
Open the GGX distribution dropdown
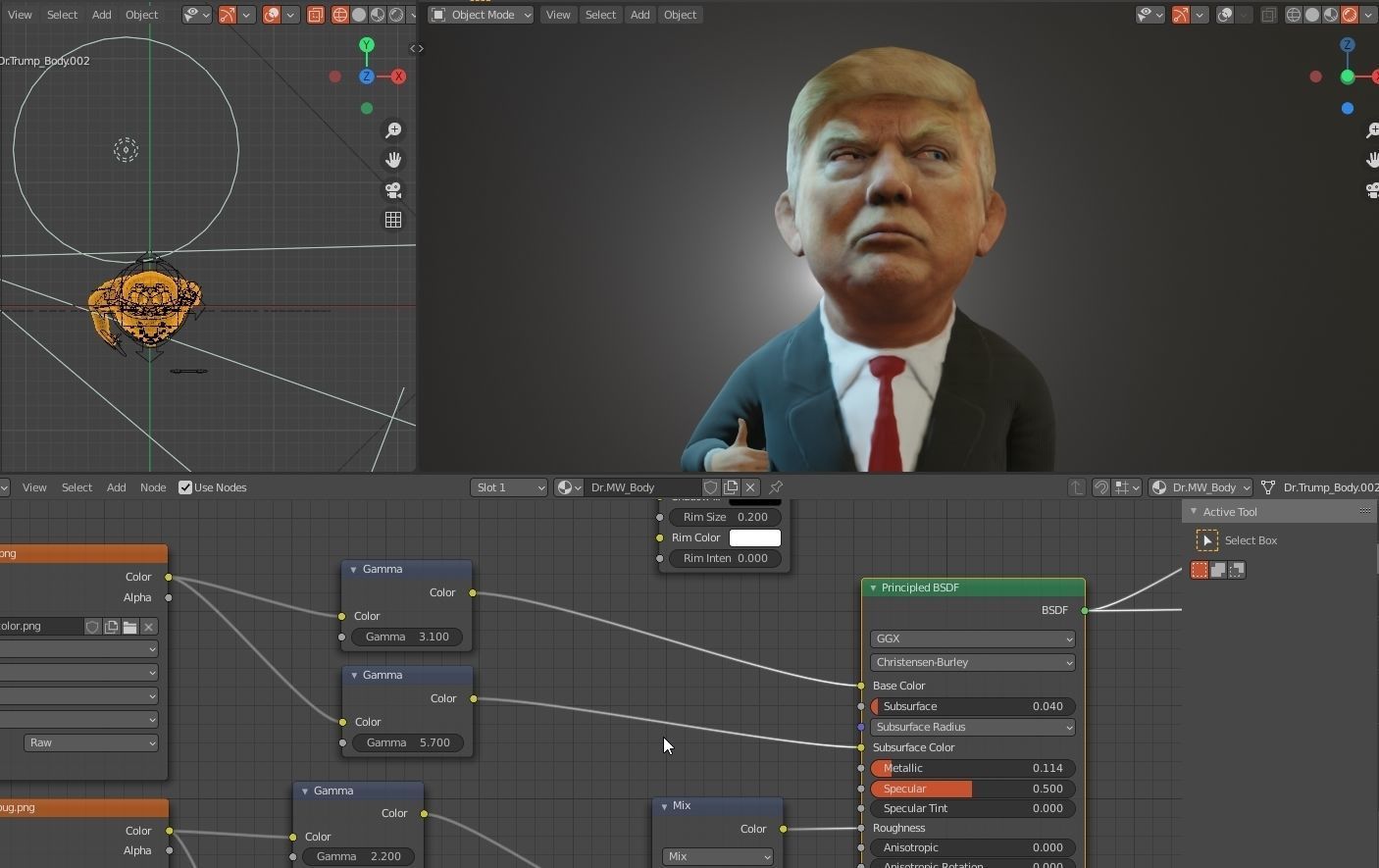pyautogui.click(x=972, y=638)
